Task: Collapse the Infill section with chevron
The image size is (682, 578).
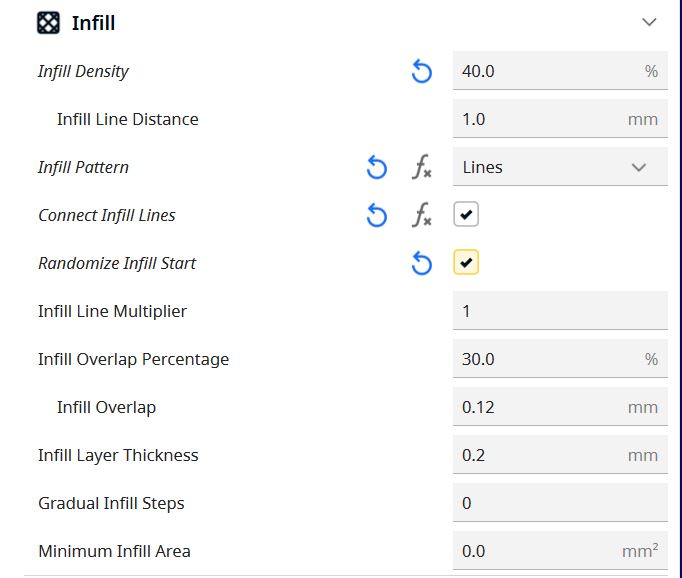Action: click(649, 22)
